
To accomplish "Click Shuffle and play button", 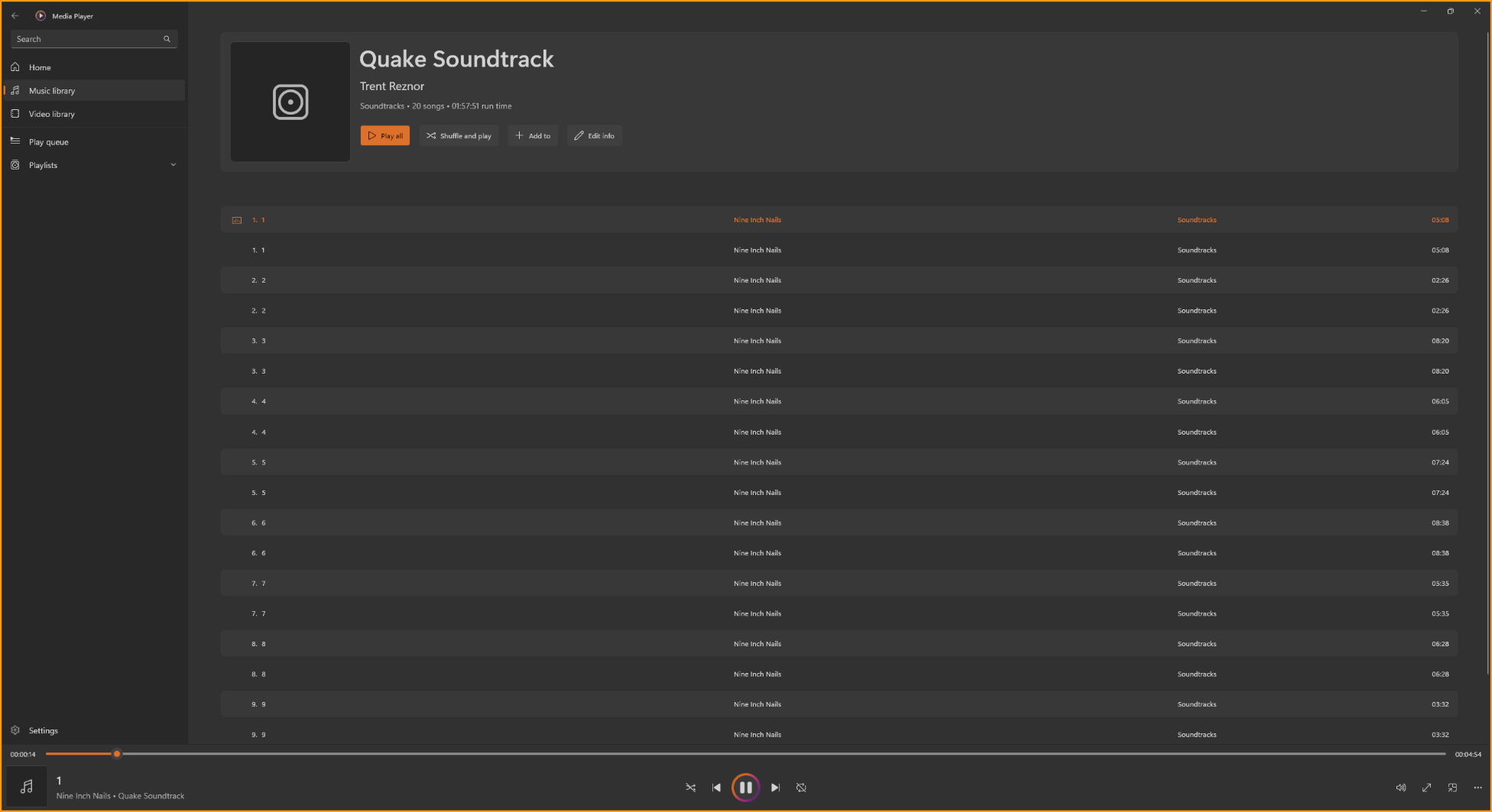I will click(x=459, y=135).
